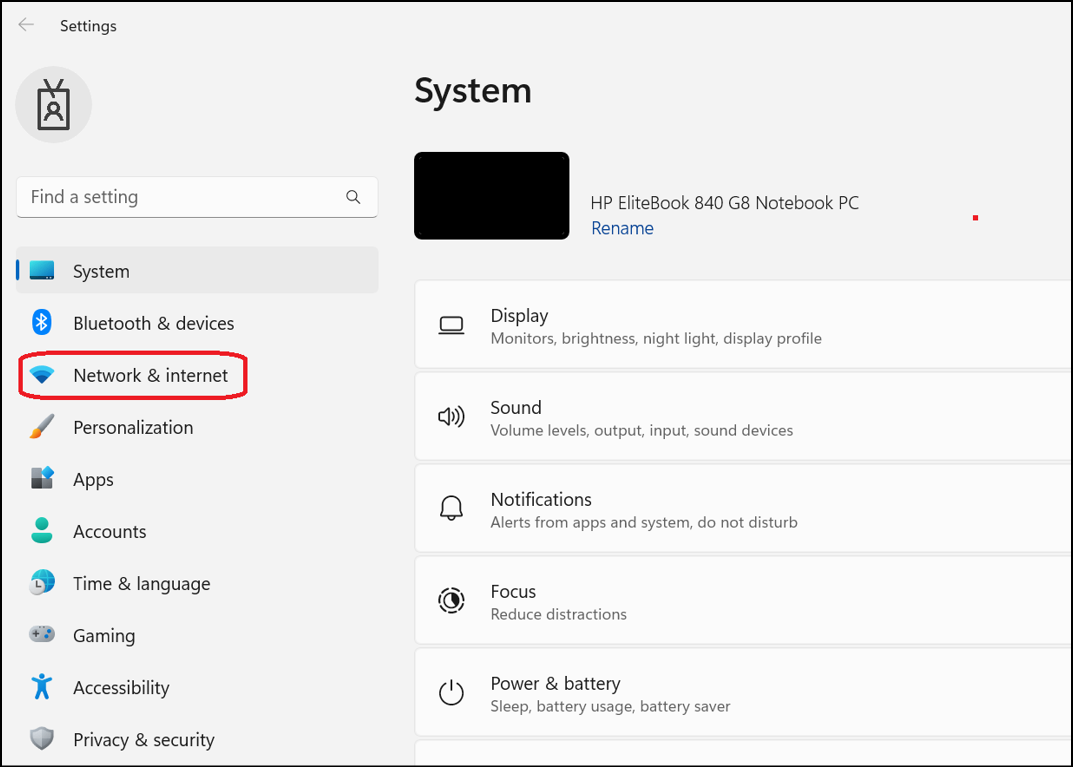
Task: Click the Notifications bell icon
Action: click(451, 508)
